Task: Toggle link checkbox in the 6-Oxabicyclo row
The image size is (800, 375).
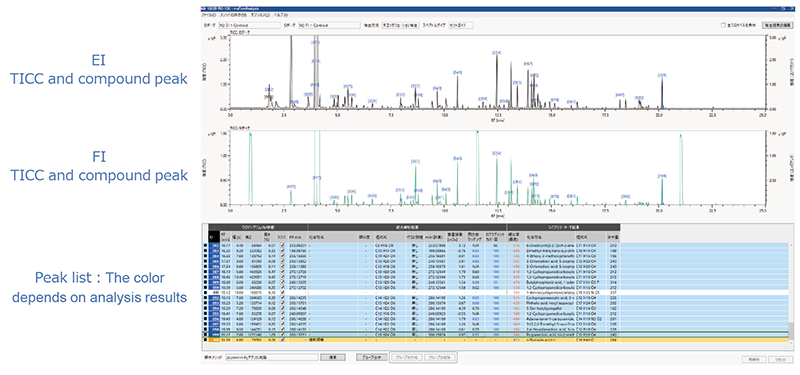Action: [x=283, y=245]
